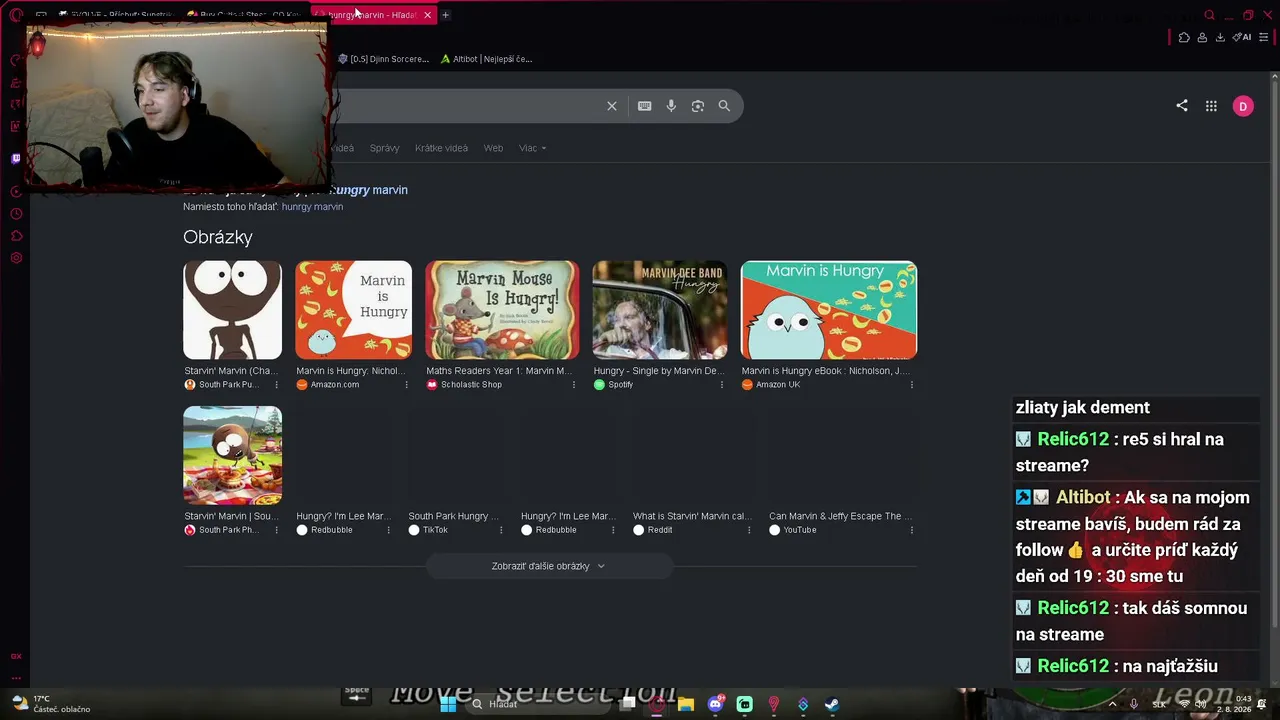Expand Zobraziť ďalšie obrázky
The height and width of the screenshot is (720, 1280).
pyautogui.click(x=548, y=566)
